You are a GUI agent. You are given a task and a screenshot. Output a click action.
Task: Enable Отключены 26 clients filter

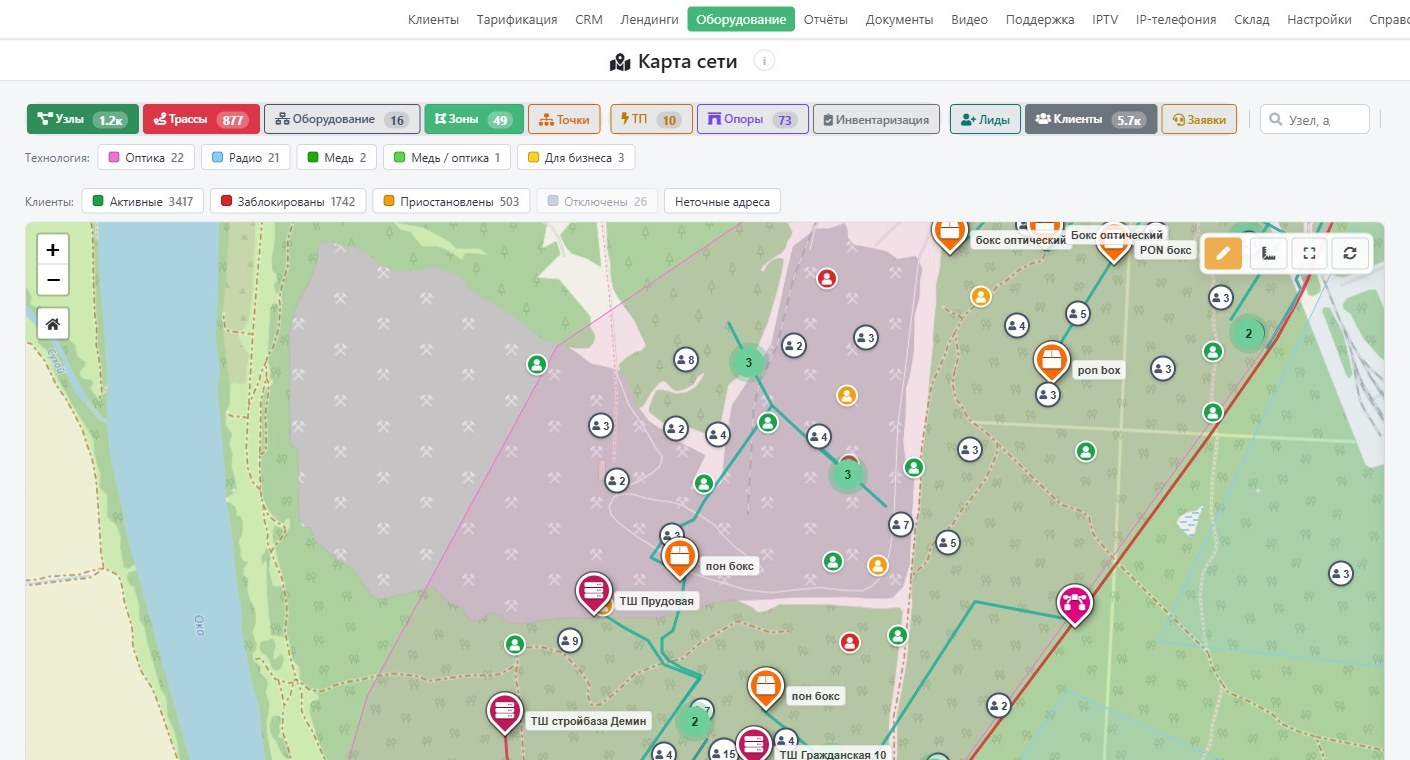click(x=597, y=201)
